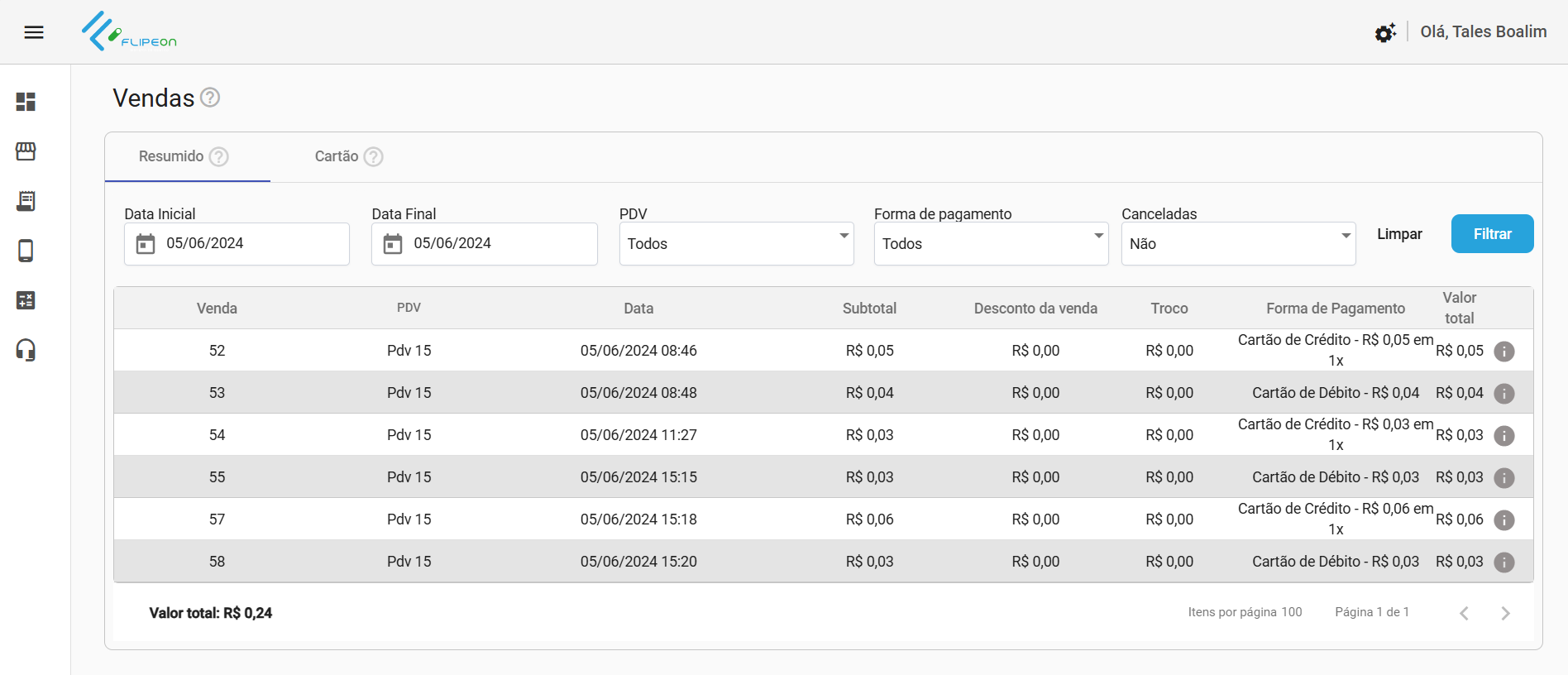This screenshot has width=1568, height=675.
Task: Open the store icon in sidebar
Action: point(26,151)
